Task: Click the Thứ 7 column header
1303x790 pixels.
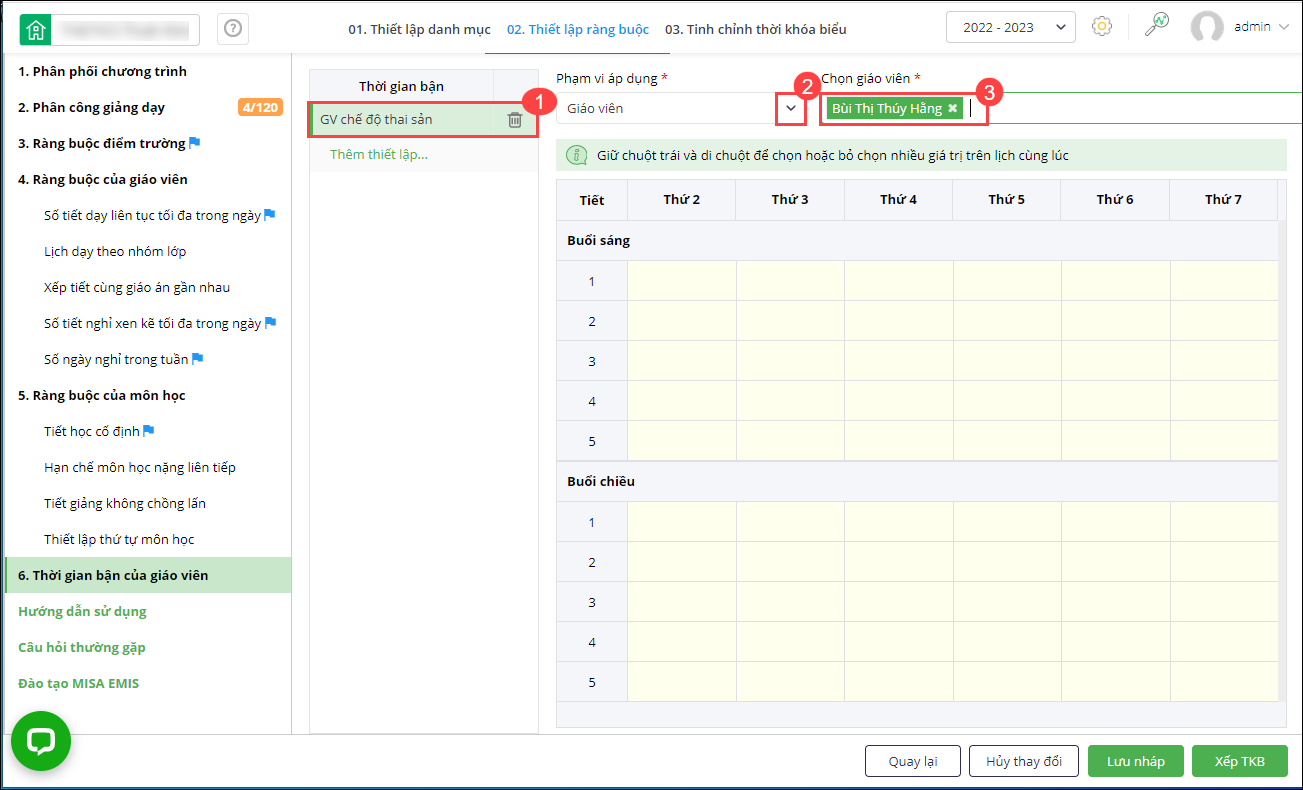Action: [1224, 200]
